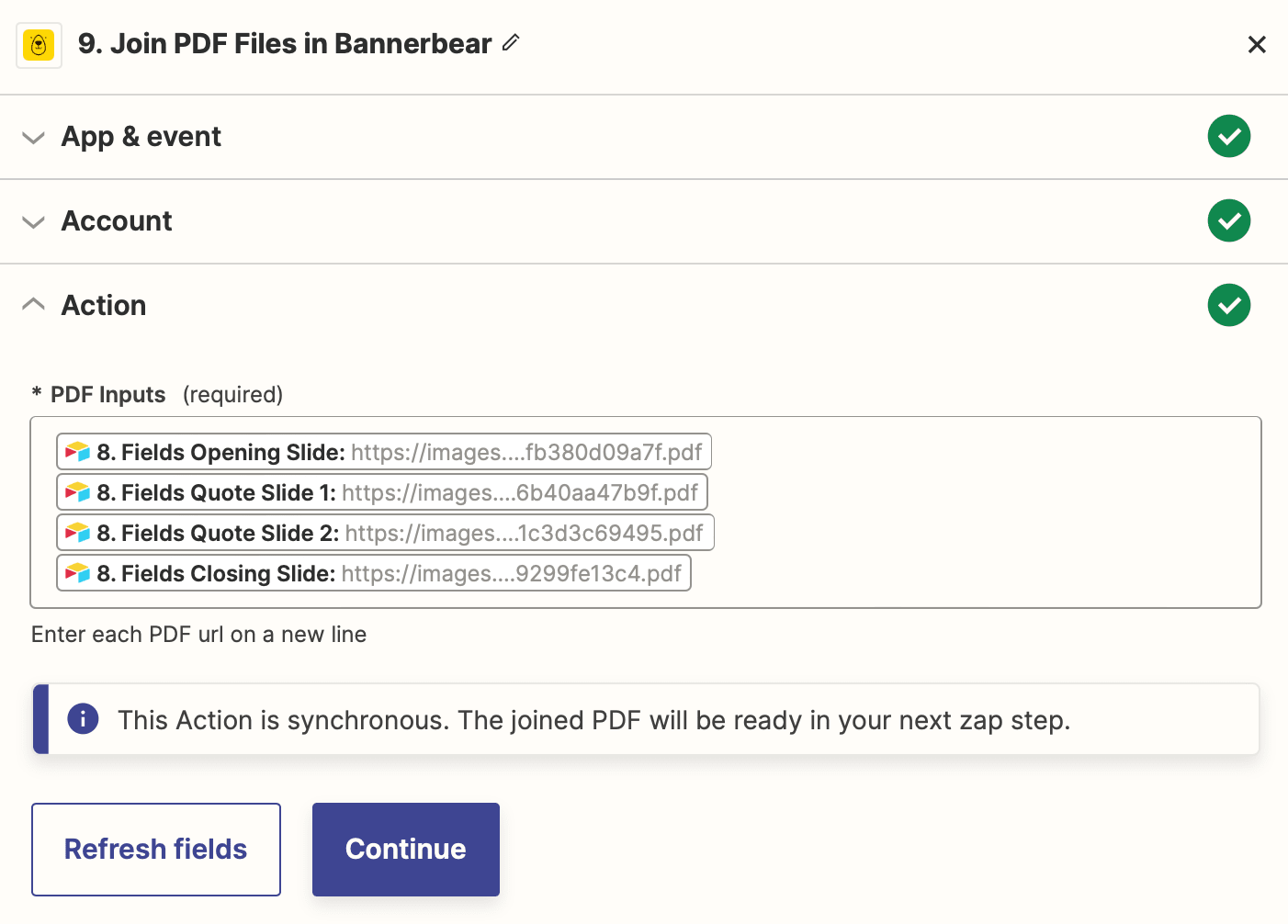Image resolution: width=1288 pixels, height=924 pixels.
Task: Click the green checkmark beside Action
Action: (1228, 304)
